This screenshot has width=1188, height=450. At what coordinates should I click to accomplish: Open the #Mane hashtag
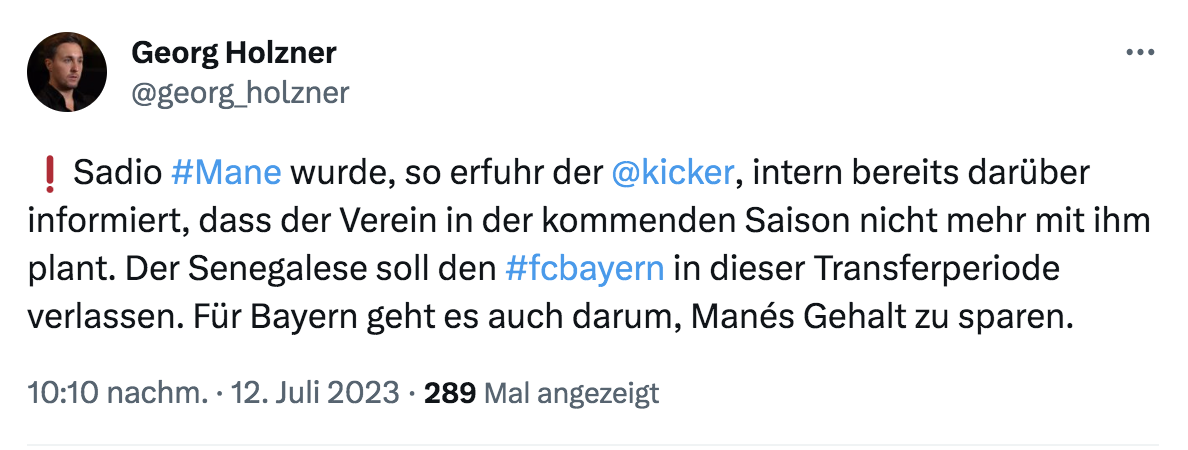pos(227,173)
